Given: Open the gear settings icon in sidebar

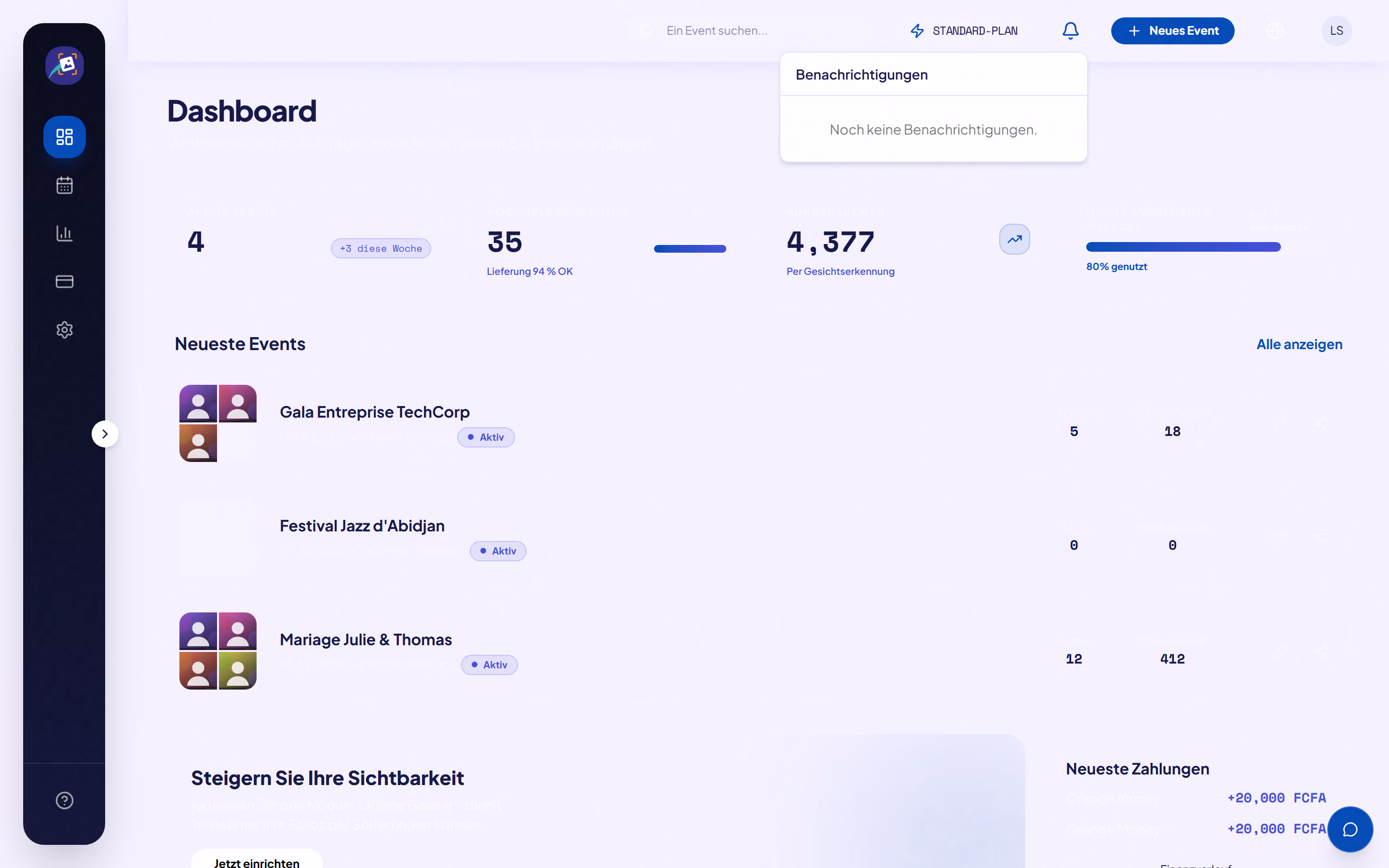Looking at the screenshot, I should pos(64,329).
